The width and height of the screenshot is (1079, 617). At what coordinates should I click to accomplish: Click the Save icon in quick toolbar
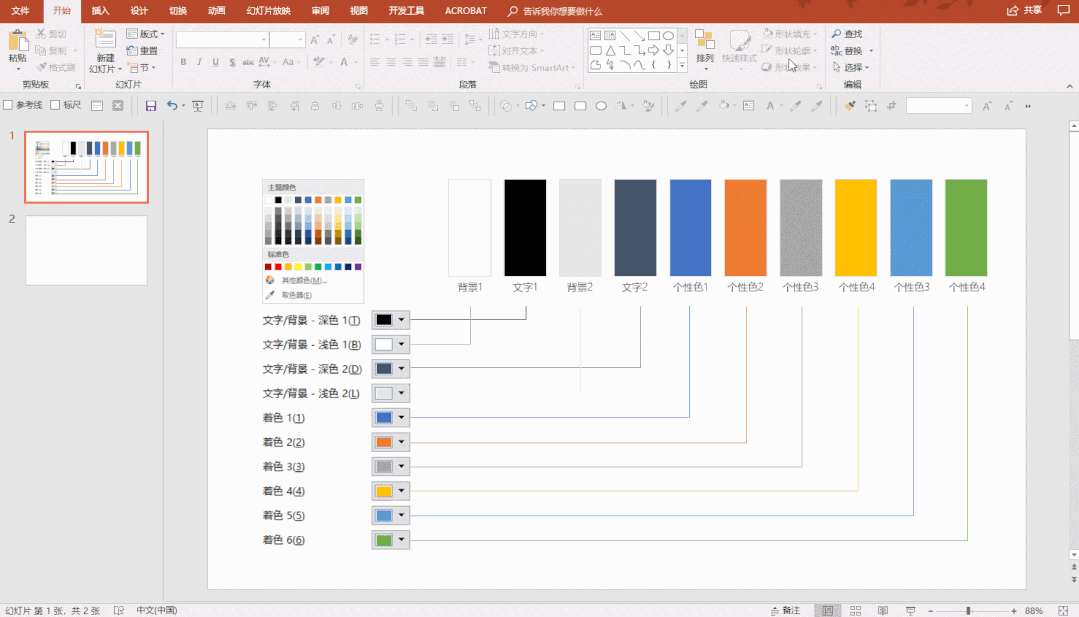(151, 106)
